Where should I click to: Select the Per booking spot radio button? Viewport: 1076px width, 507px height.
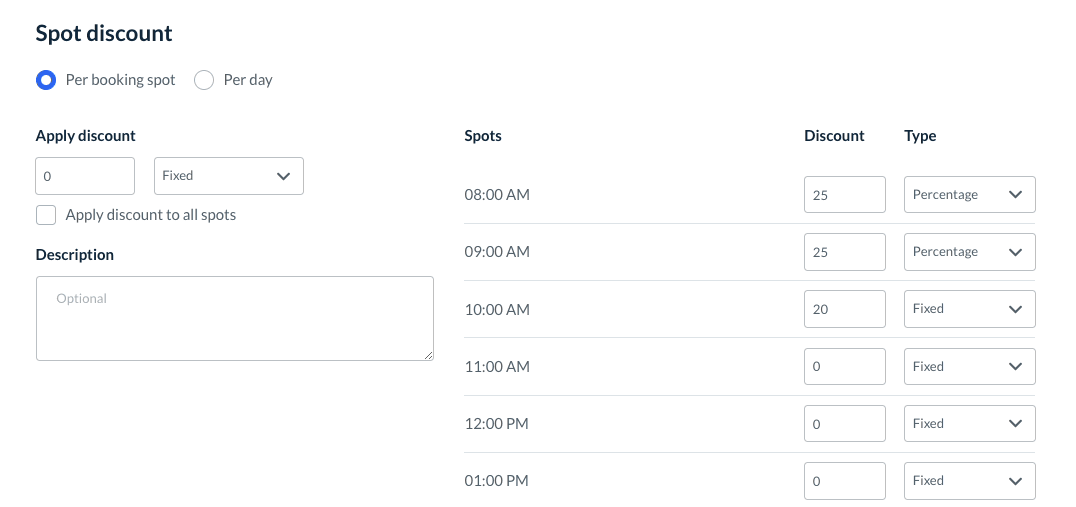(x=46, y=80)
